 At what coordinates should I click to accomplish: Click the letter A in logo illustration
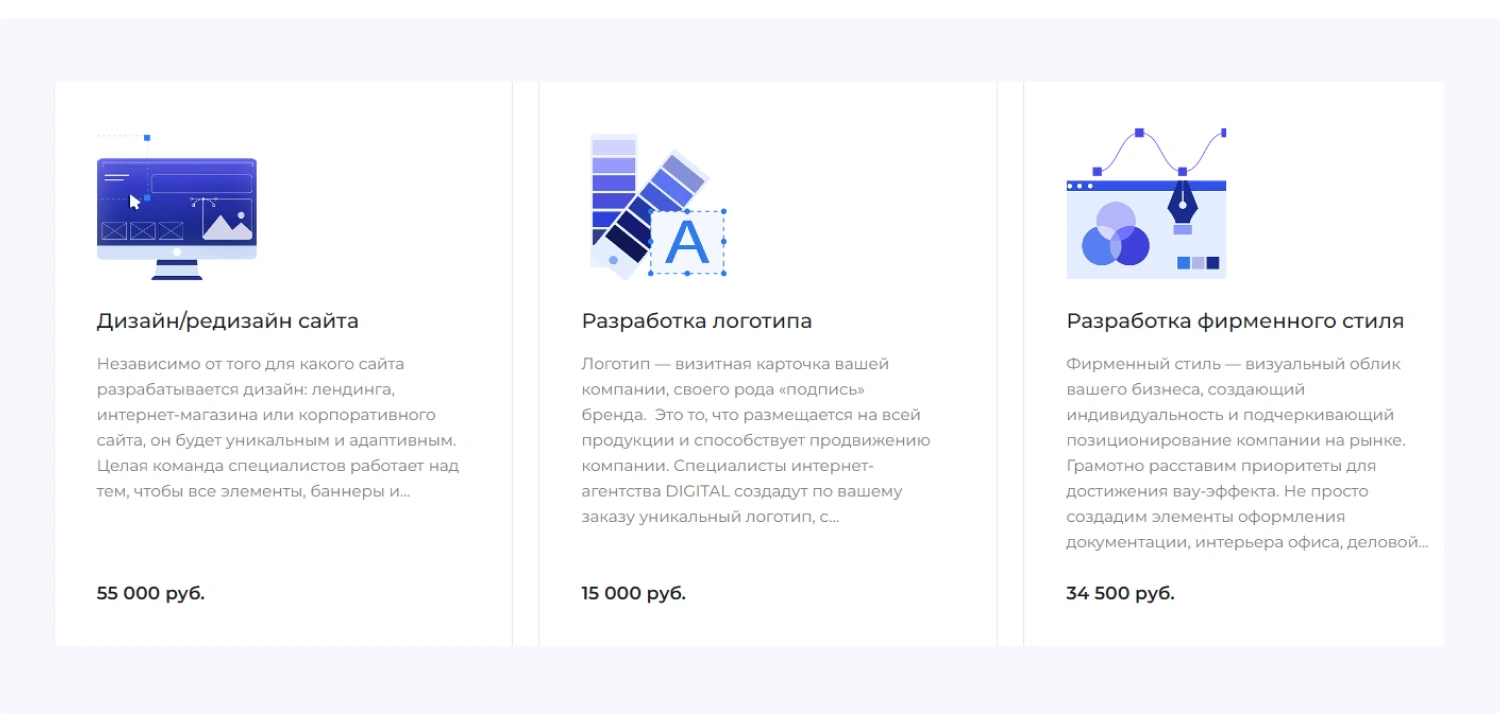pyautogui.click(x=686, y=243)
